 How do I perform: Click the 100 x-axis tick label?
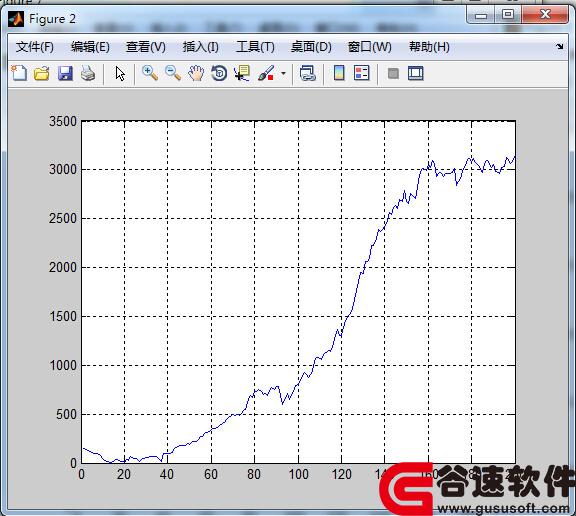(298, 474)
